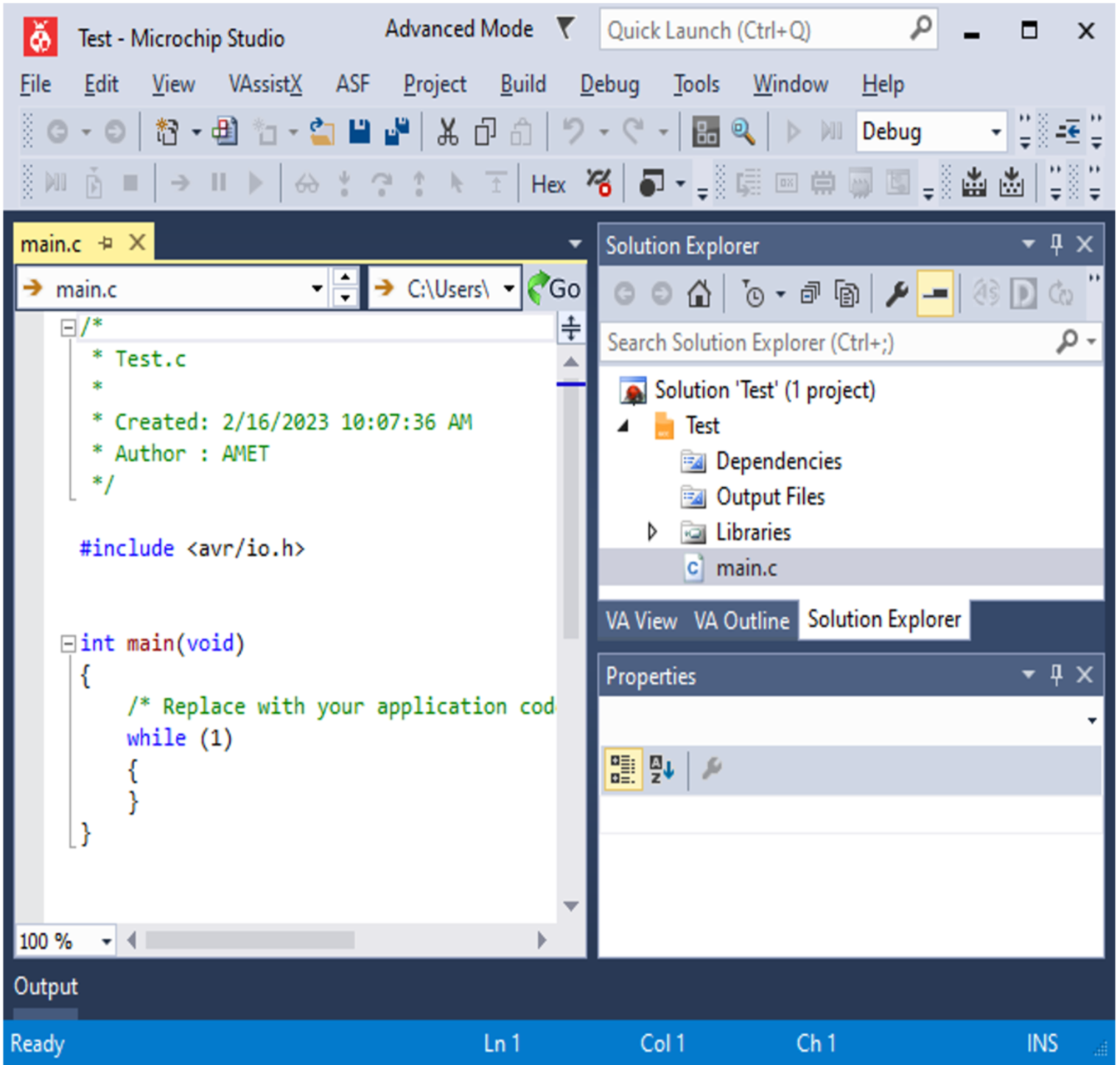Open the Build menu
1120x1065 pixels.
[523, 84]
